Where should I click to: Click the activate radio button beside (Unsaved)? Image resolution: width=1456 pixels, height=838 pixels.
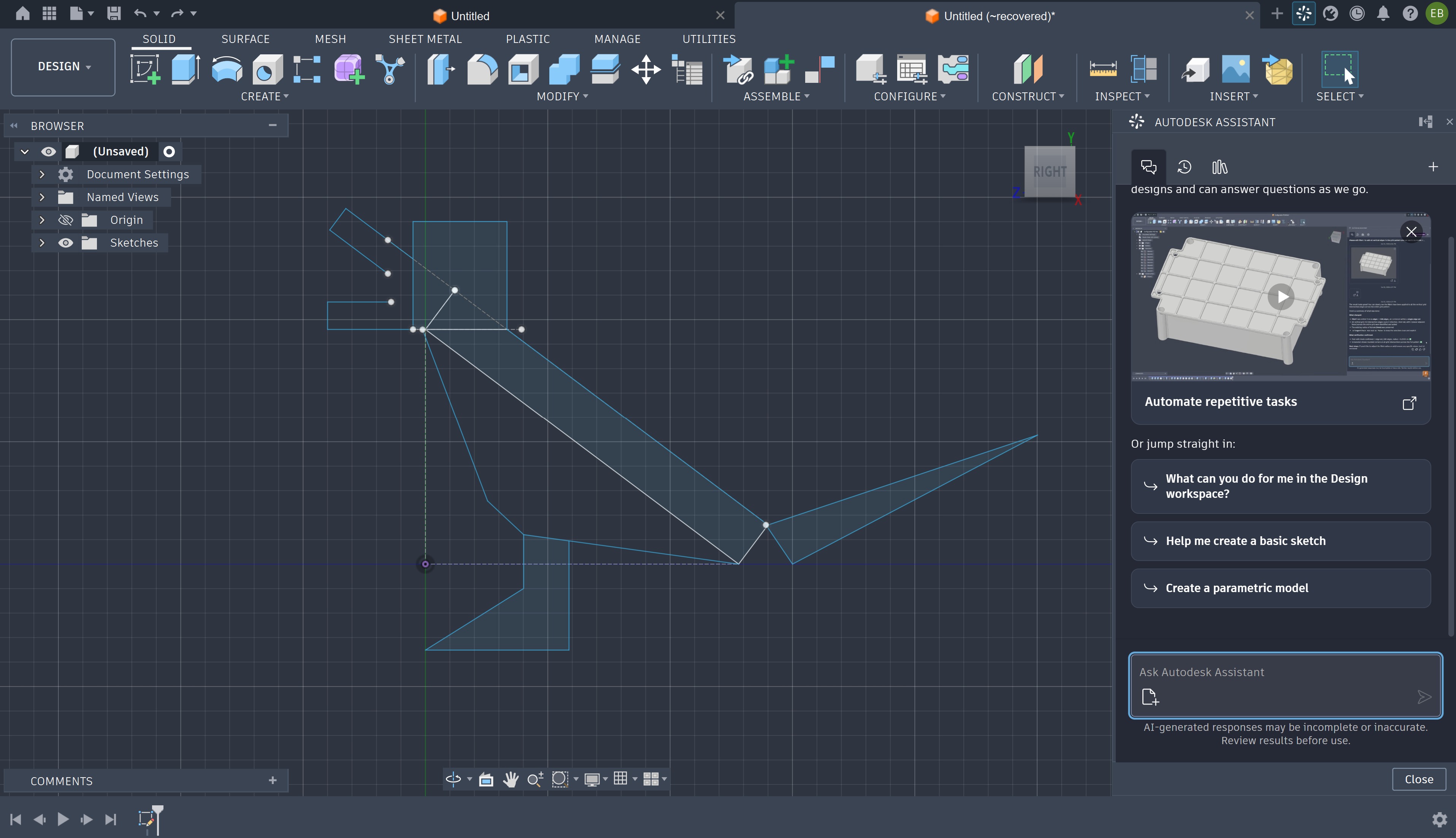(x=169, y=151)
